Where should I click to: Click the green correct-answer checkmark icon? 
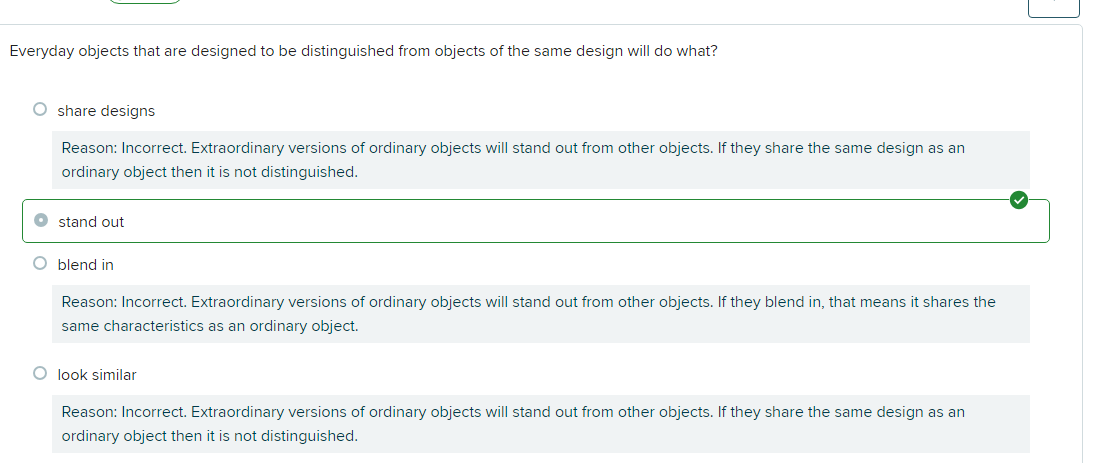tap(1018, 200)
